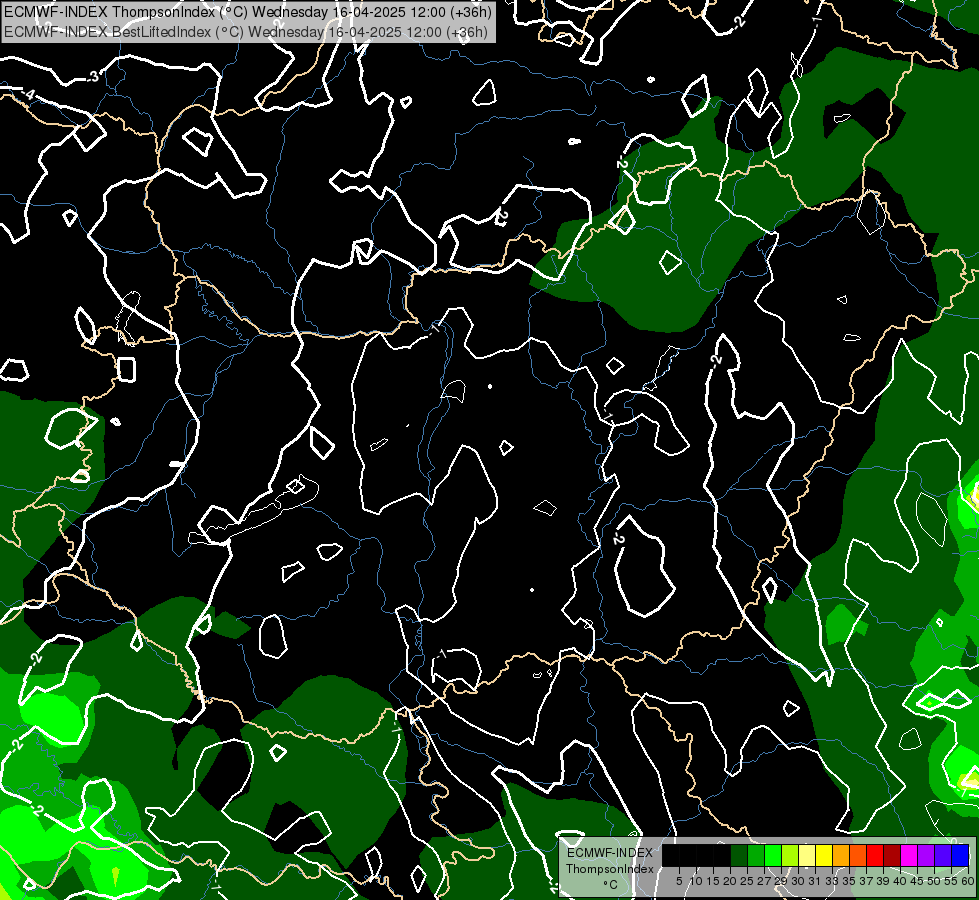Select the yellow 31–33 legend swatch

824,855
